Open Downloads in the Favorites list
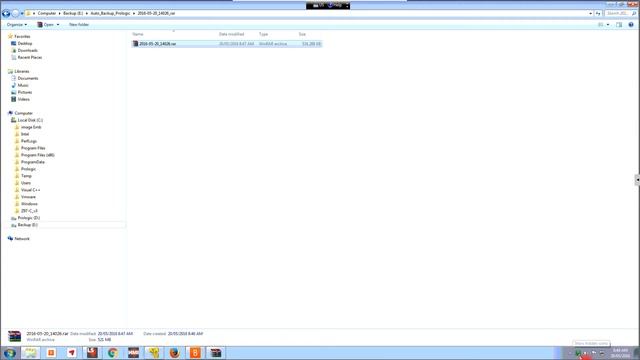The height and width of the screenshot is (360, 640). (x=27, y=51)
